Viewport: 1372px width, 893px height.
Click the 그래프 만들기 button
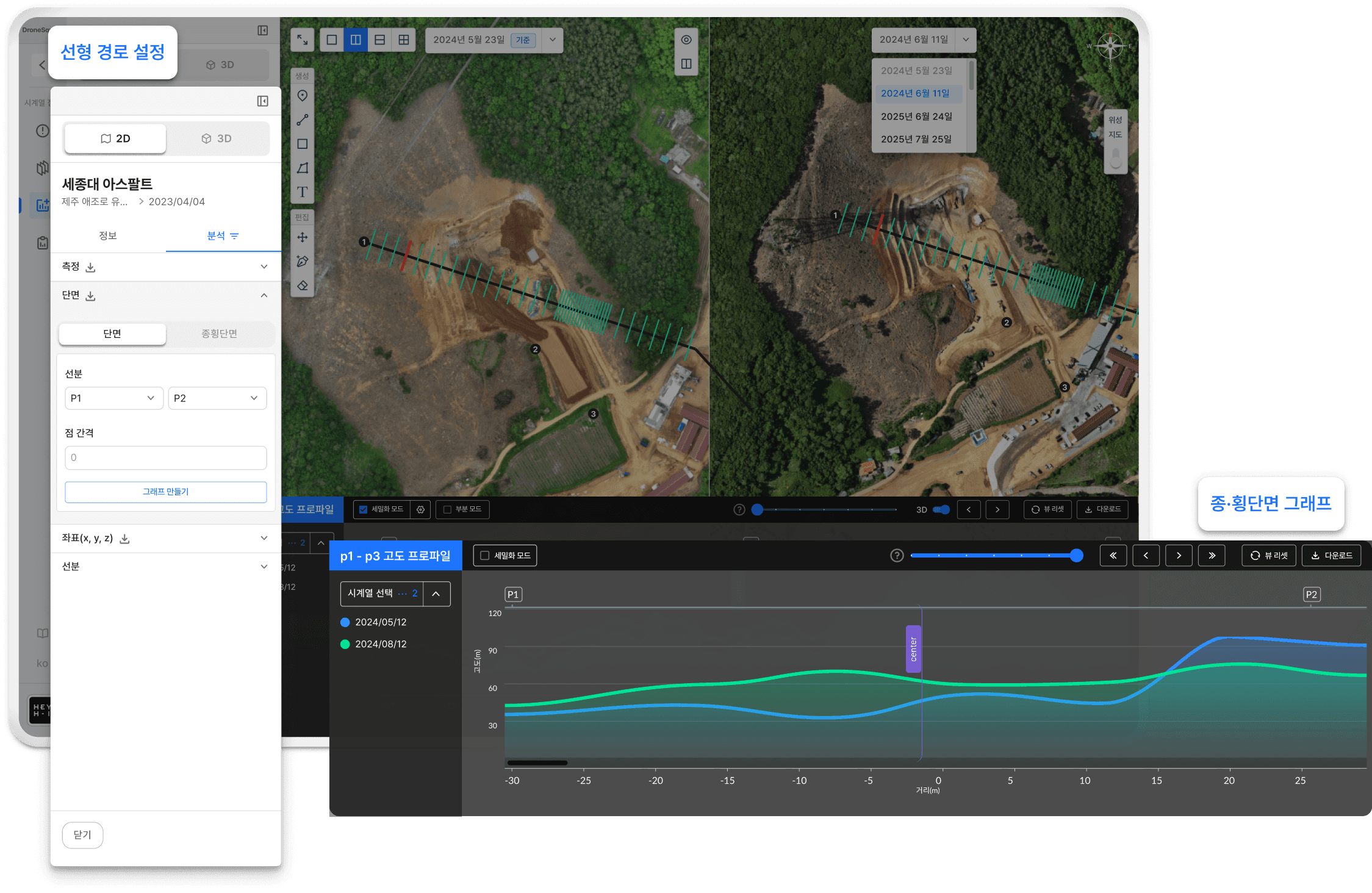click(165, 492)
